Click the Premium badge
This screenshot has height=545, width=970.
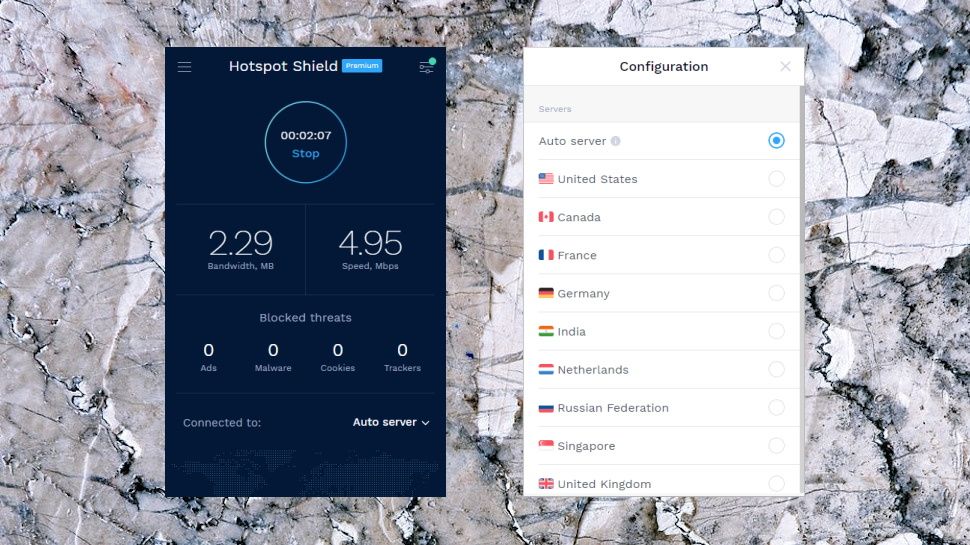(362, 66)
